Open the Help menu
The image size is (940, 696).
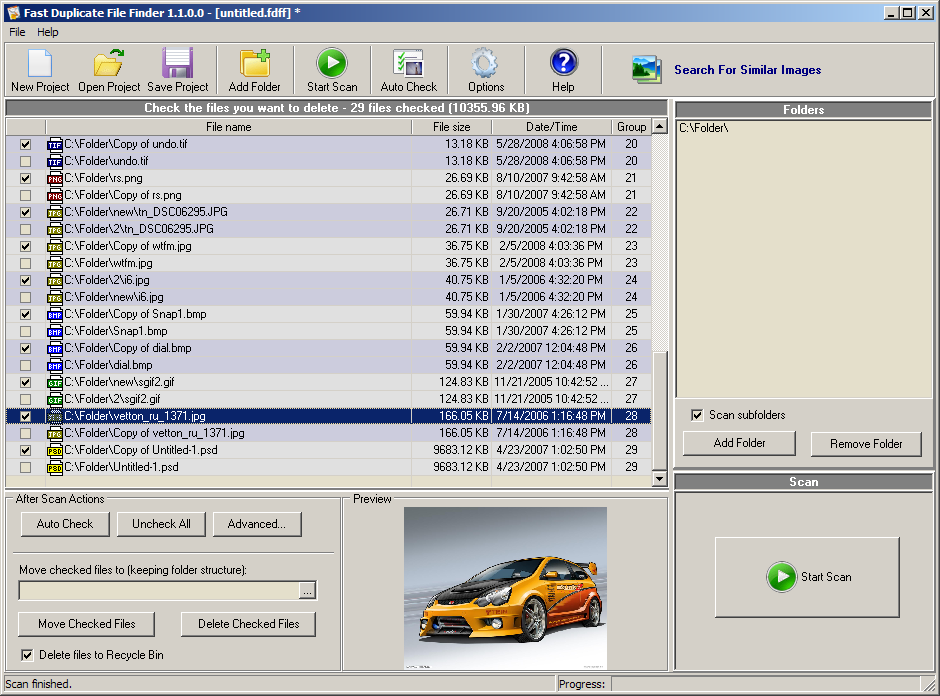point(48,32)
